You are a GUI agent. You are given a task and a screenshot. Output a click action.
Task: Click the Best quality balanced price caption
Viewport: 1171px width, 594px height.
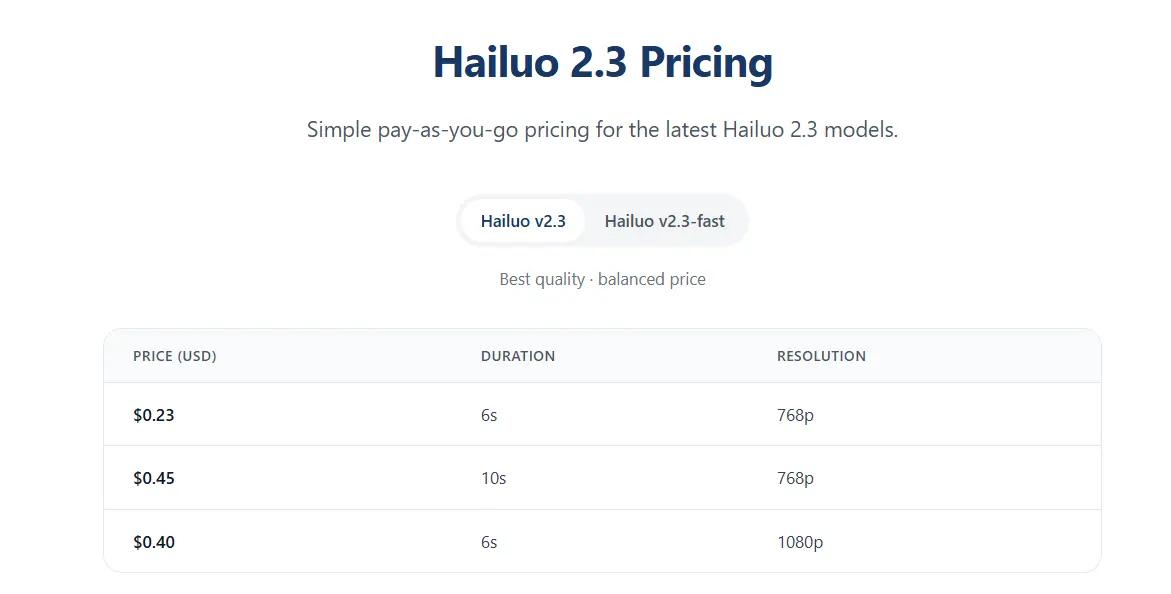pyautogui.click(x=602, y=279)
